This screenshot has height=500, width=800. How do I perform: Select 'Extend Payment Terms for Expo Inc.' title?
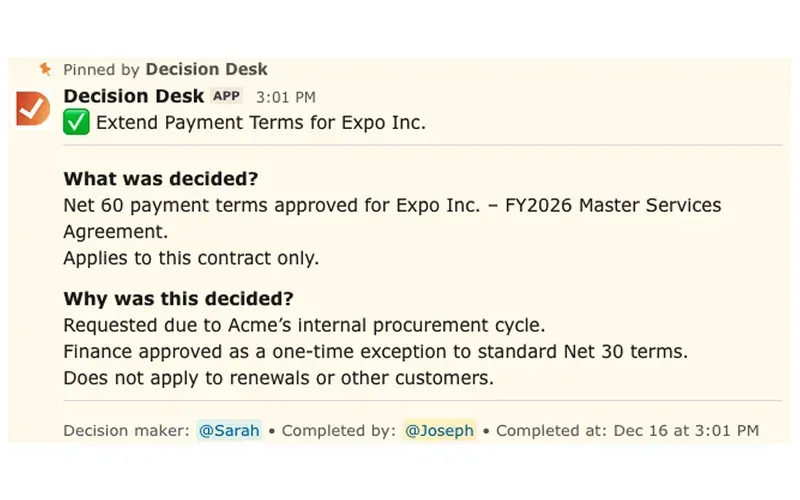click(260, 123)
